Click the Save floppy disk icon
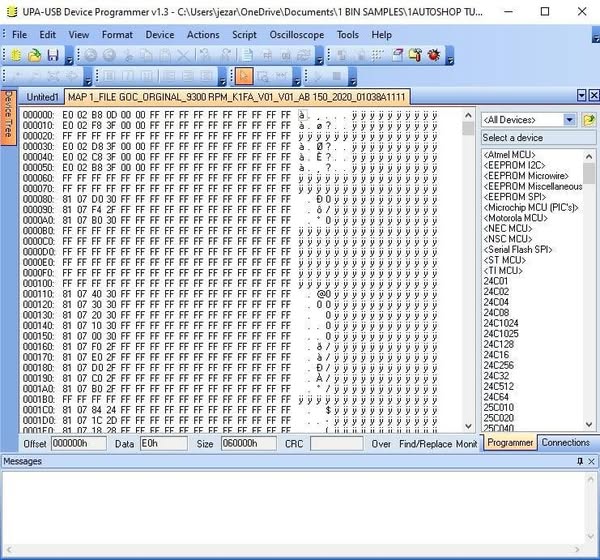 53,55
